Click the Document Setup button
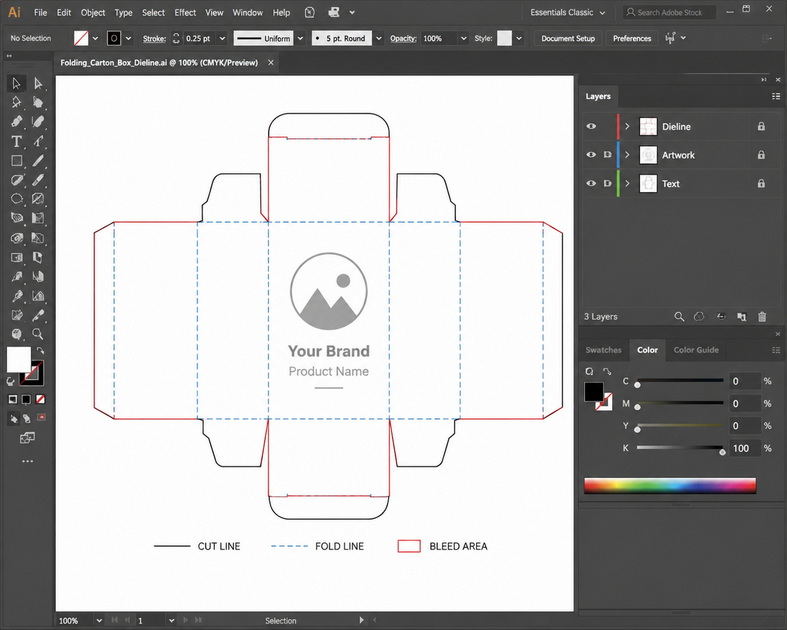The width and height of the screenshot is (787, 630). point(568,38)
